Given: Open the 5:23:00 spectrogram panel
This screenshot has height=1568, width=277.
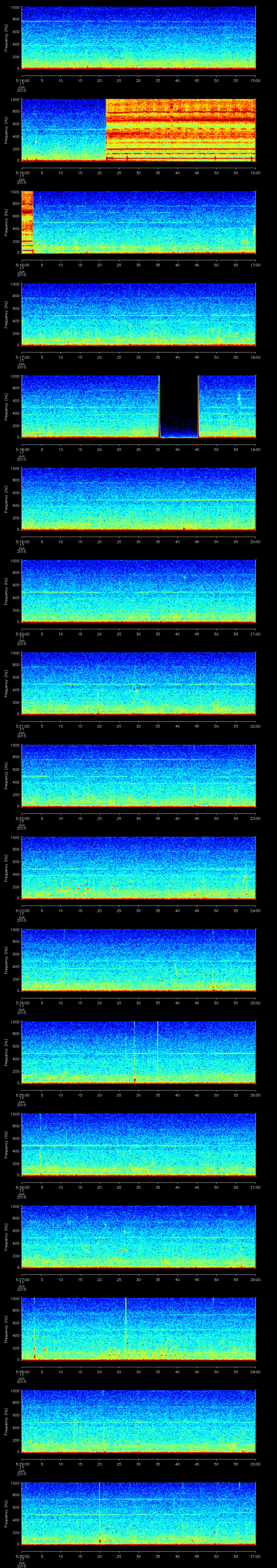Looking at the screenshot, I should [138, 868].
